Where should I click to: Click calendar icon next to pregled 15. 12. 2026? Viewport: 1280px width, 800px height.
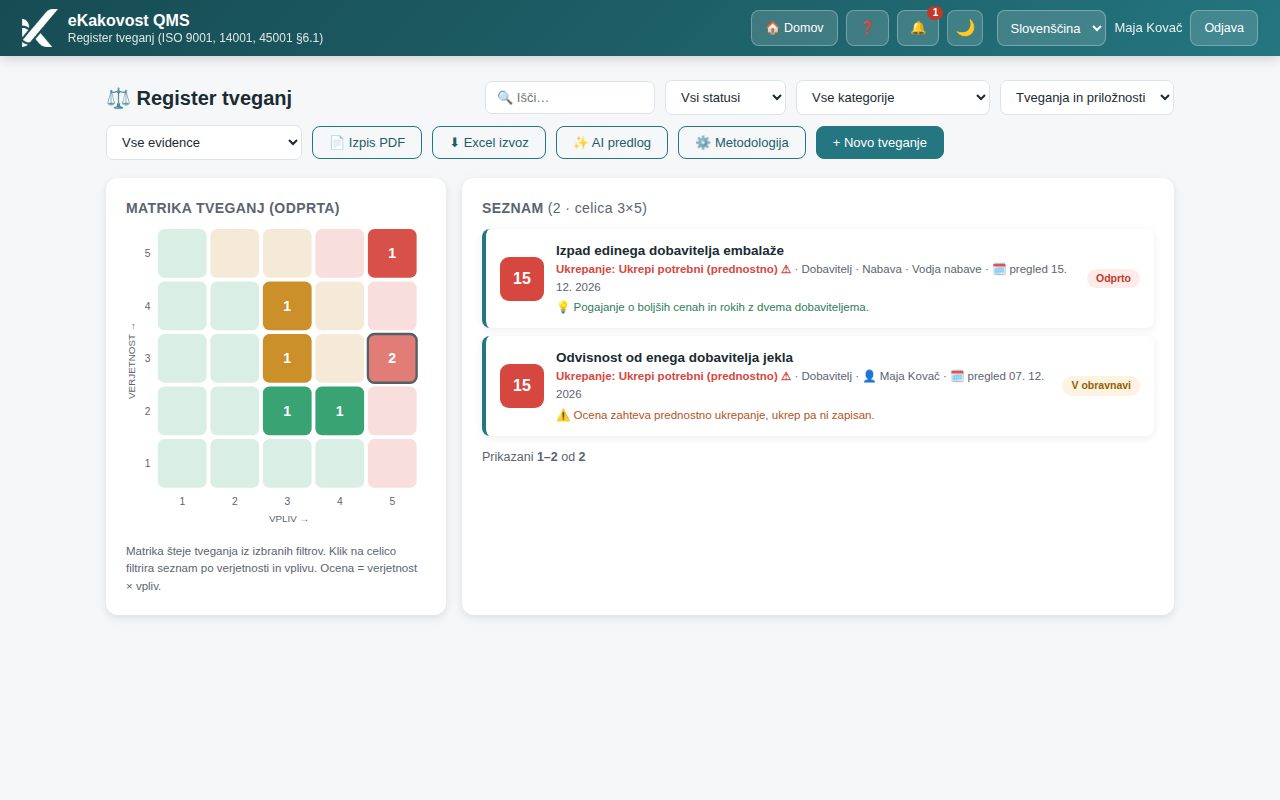[x=999, y=269]
